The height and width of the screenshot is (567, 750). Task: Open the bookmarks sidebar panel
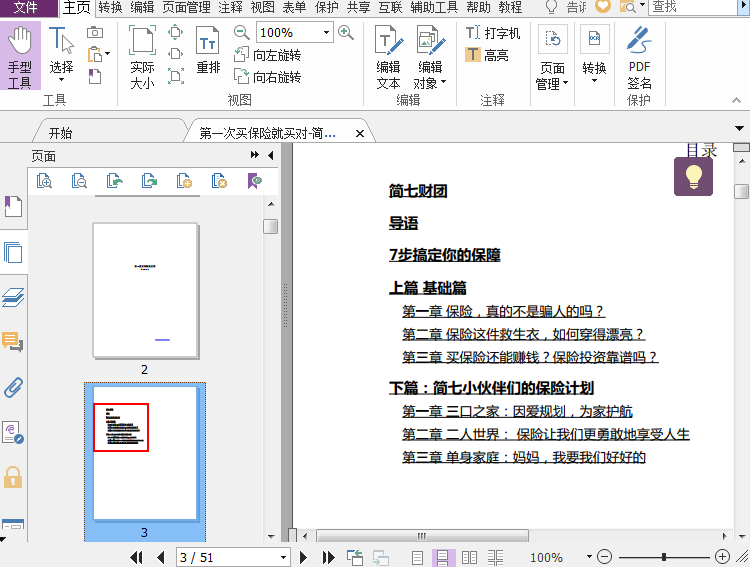pyautogui.click(x=13, y=206)
